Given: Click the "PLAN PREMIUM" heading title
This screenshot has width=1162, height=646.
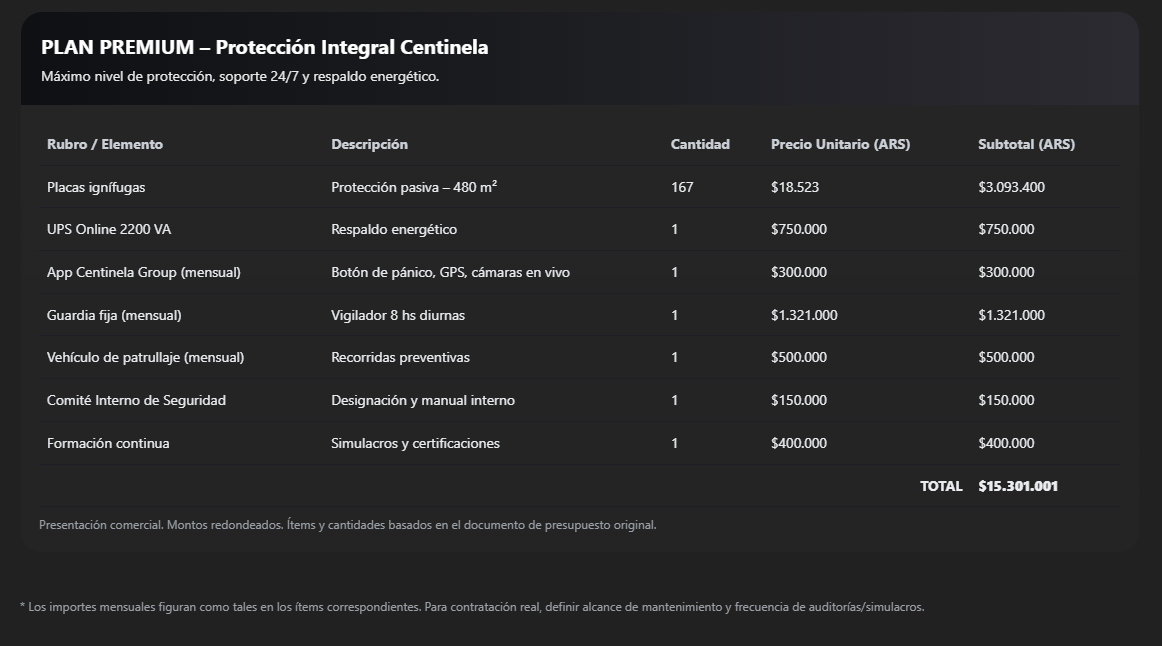Looking at the screenshot, I should click(264, 47).
